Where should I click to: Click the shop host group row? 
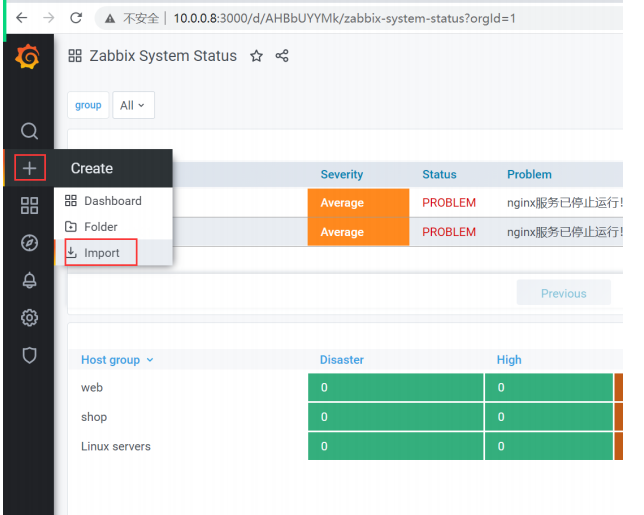[94, 417]
